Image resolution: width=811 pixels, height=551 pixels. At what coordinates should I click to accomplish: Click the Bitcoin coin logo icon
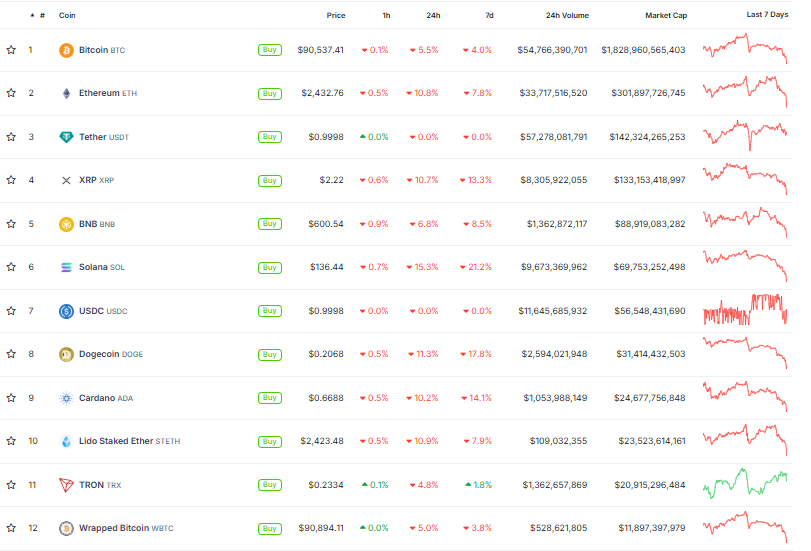click(x=67, y=50)
